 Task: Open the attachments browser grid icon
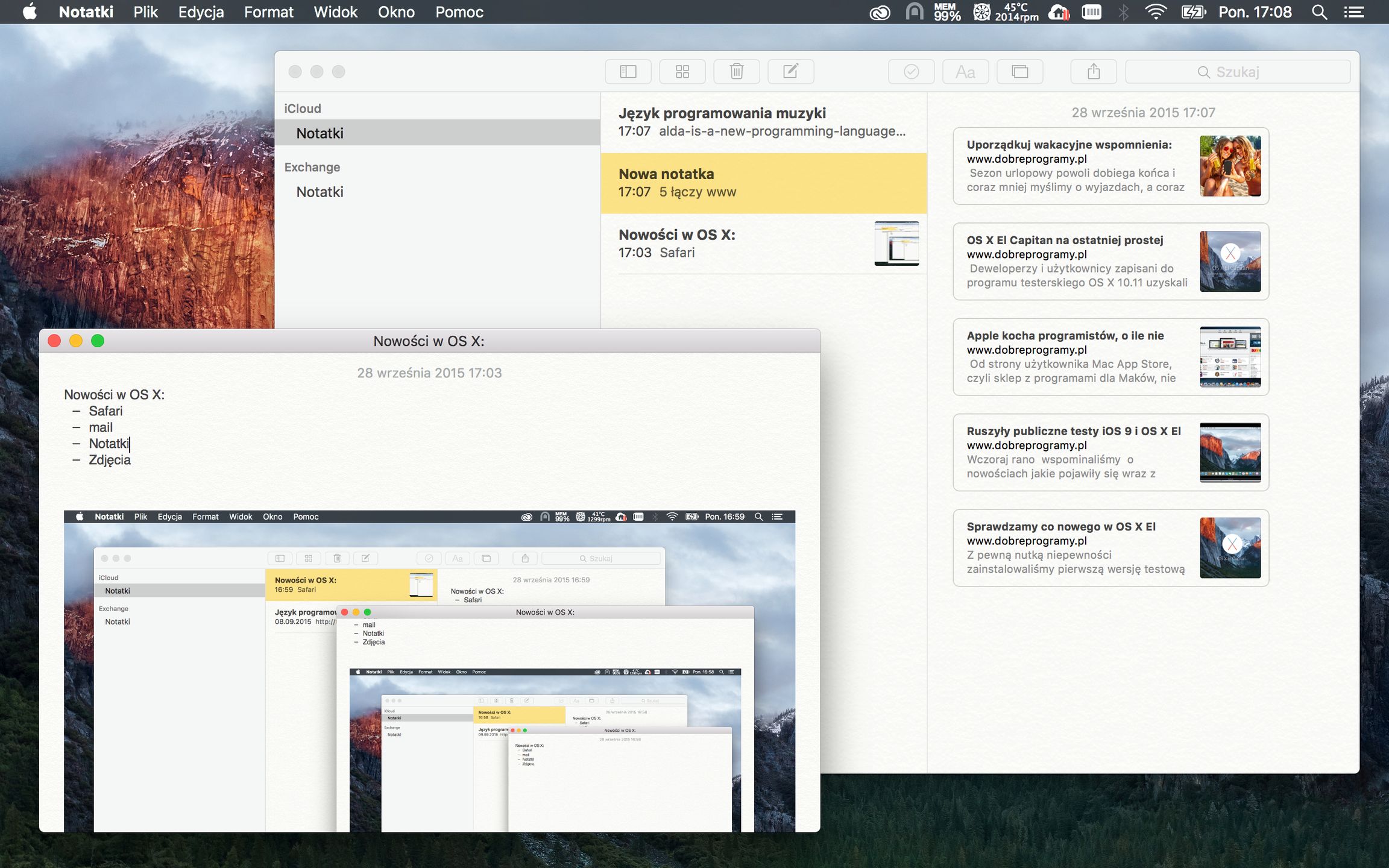[682, 72]
